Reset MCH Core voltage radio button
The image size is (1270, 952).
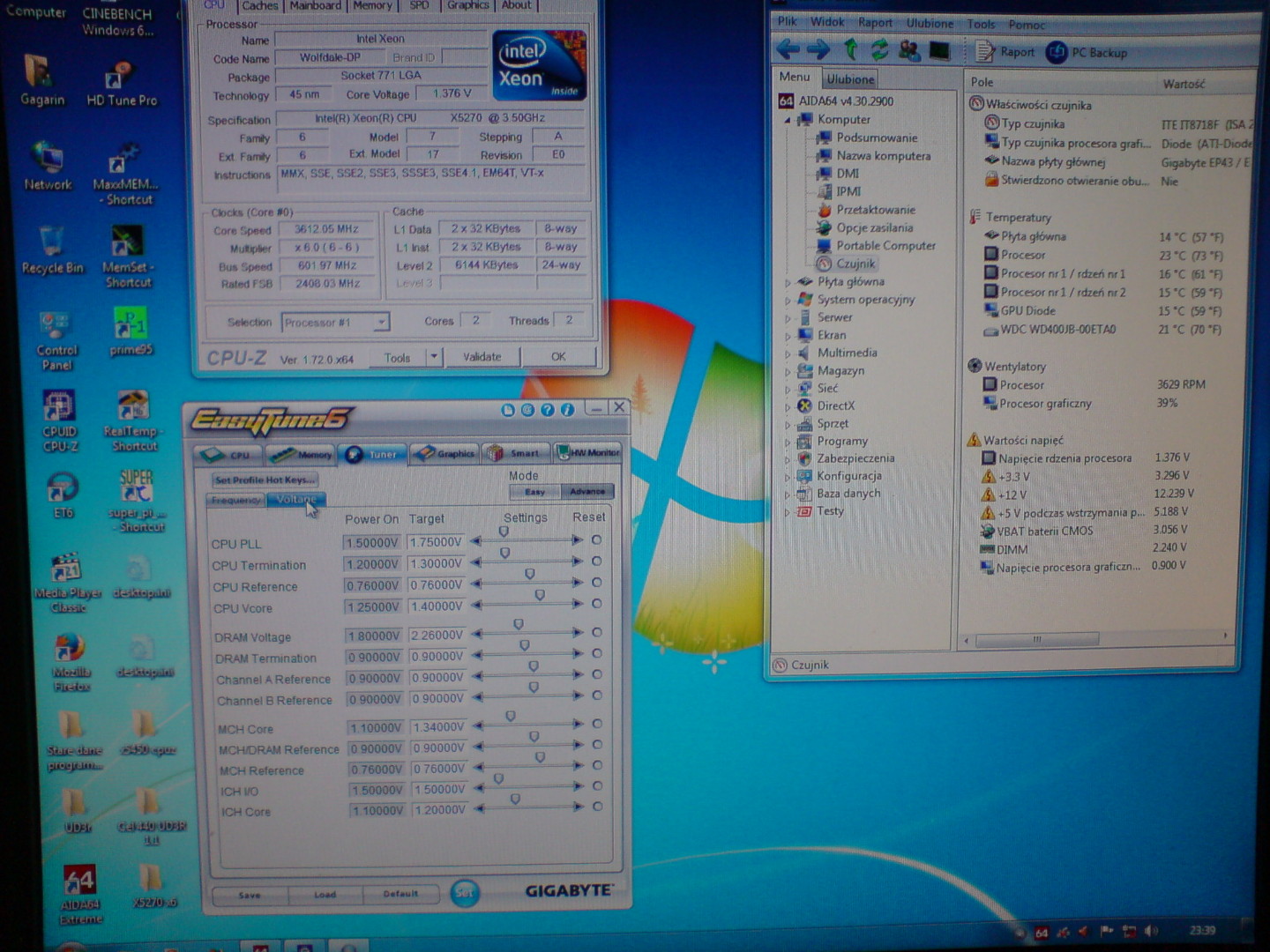pos(597,724)
